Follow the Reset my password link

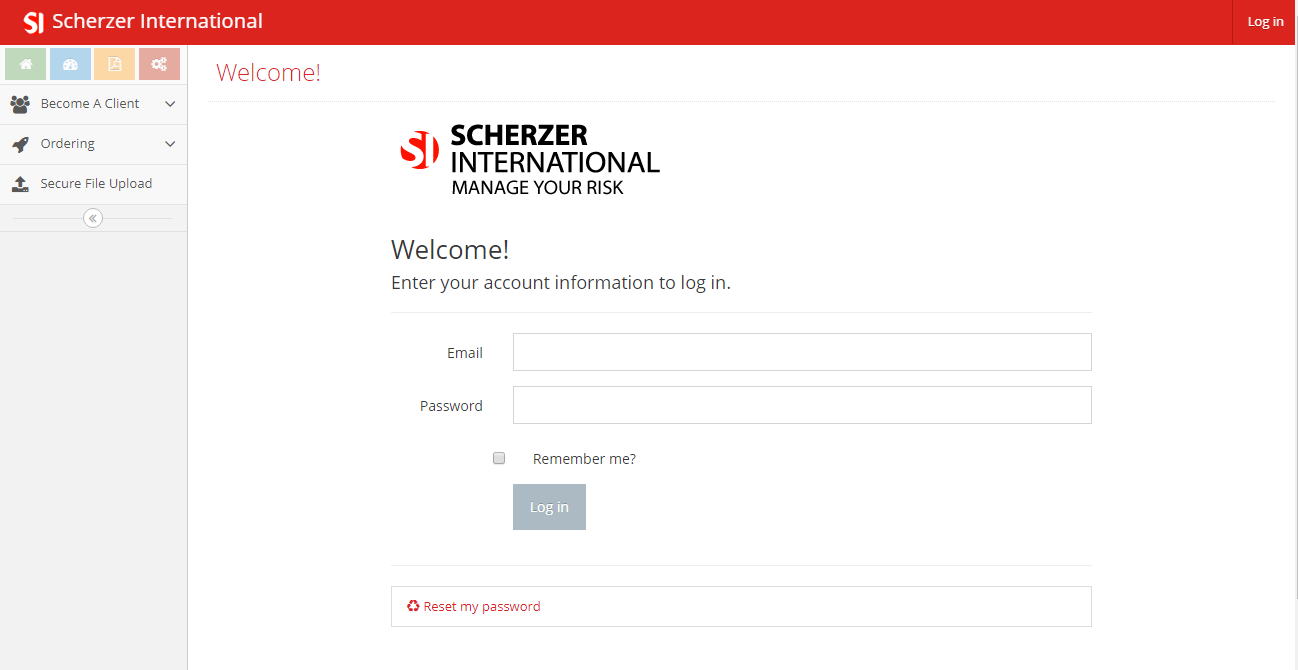pyautogui.click(x=482, y=606)
